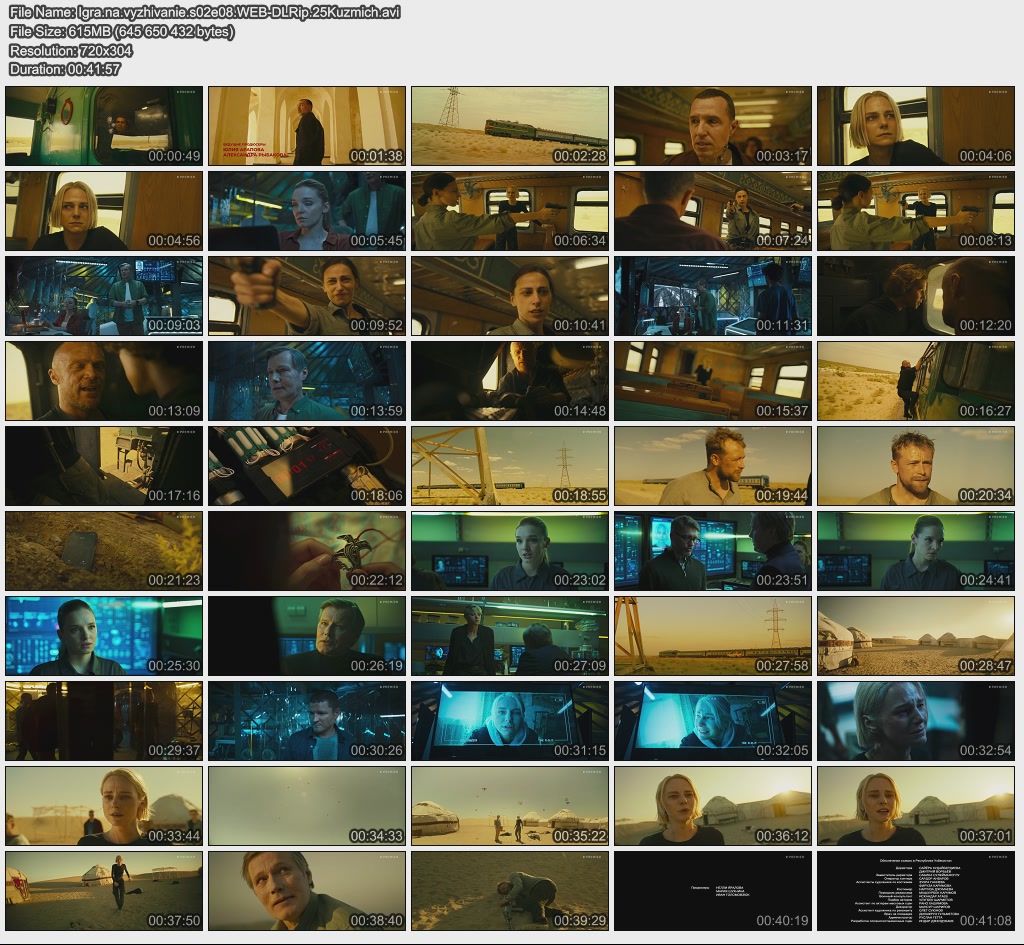The height and width of the screenshot is (945, 1024).
Task: Select the frame timestamped 00:05:45
Action: tap(307, 211)
